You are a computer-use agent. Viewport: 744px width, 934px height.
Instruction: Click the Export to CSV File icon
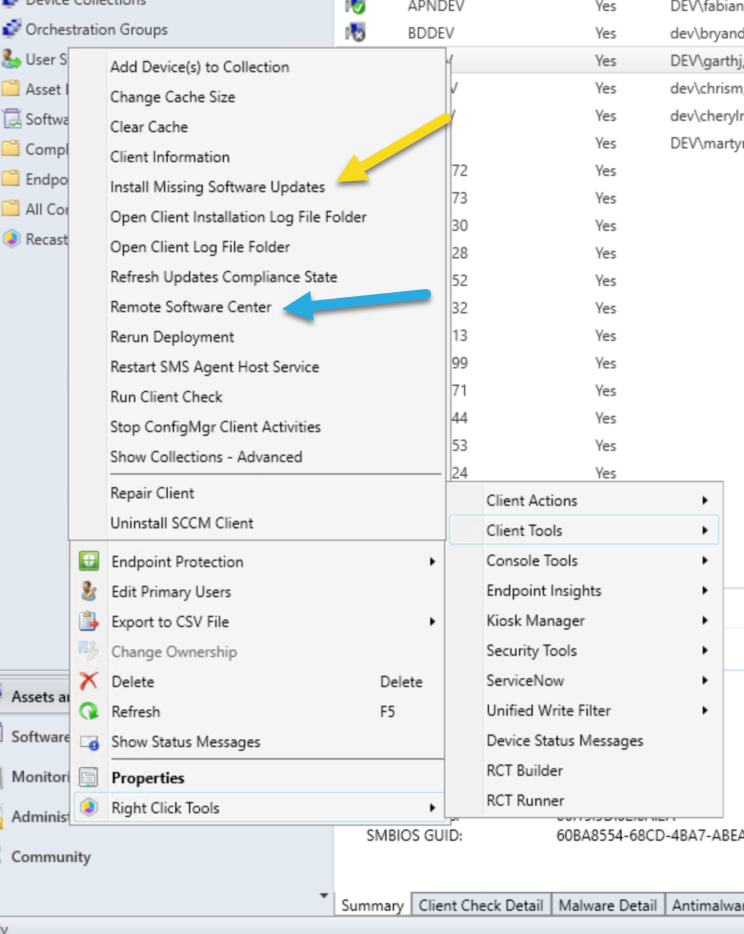[89, 622]
